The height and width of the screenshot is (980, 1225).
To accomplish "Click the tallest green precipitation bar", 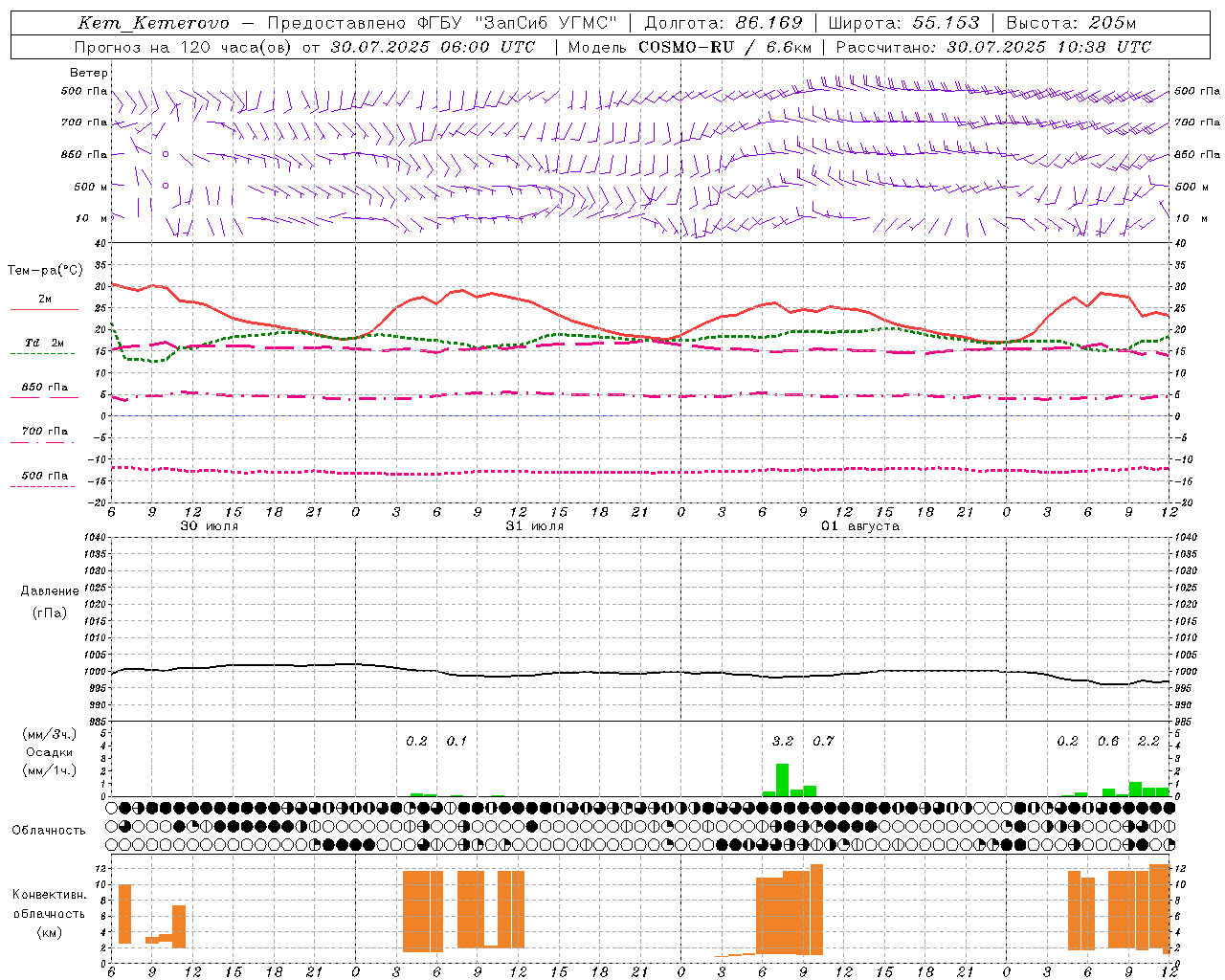I will [x=782, y=780].
